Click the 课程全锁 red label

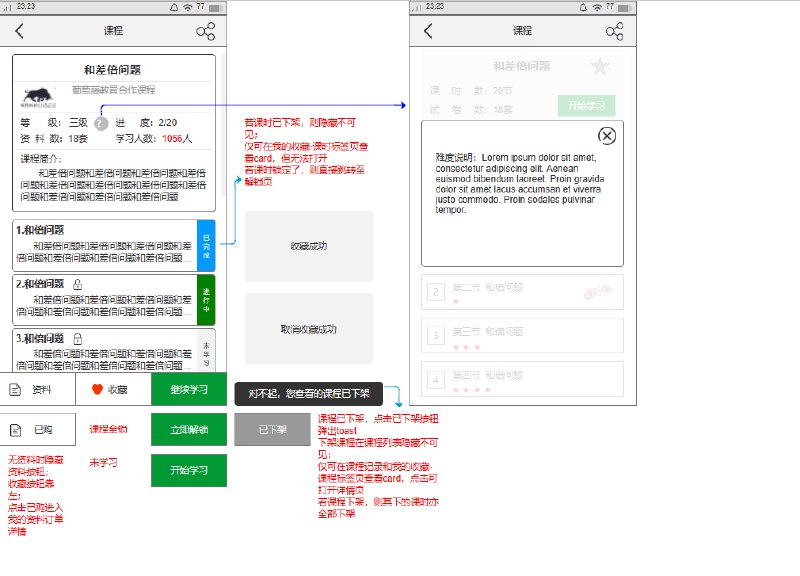click(108, 429)
